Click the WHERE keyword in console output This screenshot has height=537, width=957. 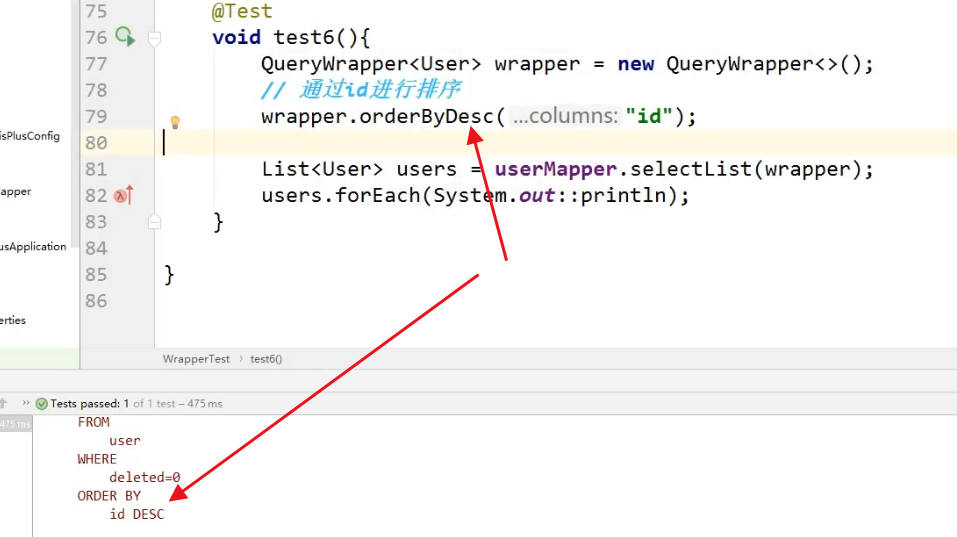pos(96,459)
